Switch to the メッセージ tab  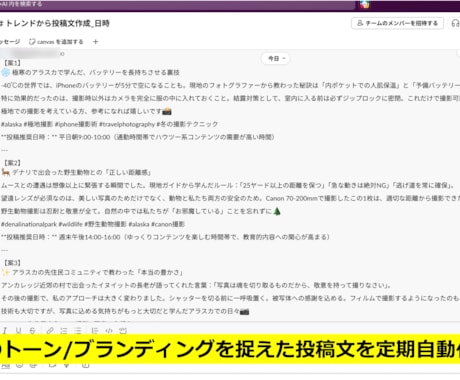point(10,42)
